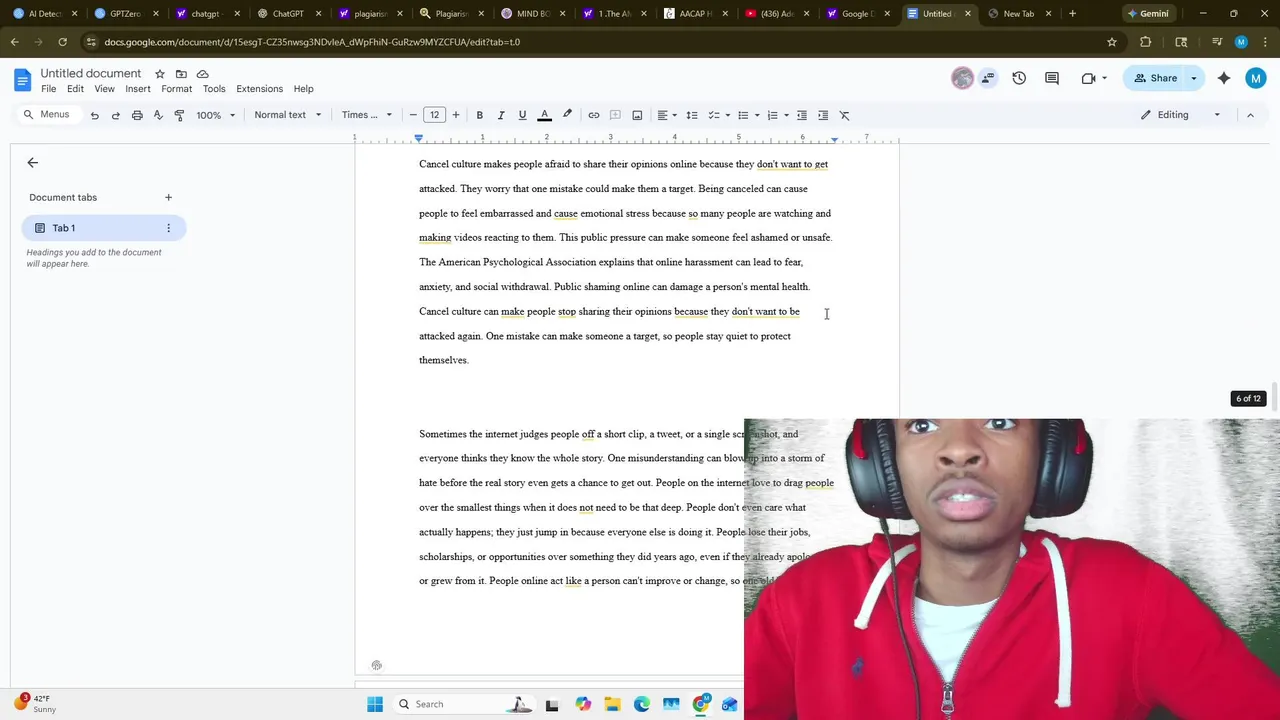Screen dimensions: 1280x720
Task: Decrease the font size
Action: (413, 115)
